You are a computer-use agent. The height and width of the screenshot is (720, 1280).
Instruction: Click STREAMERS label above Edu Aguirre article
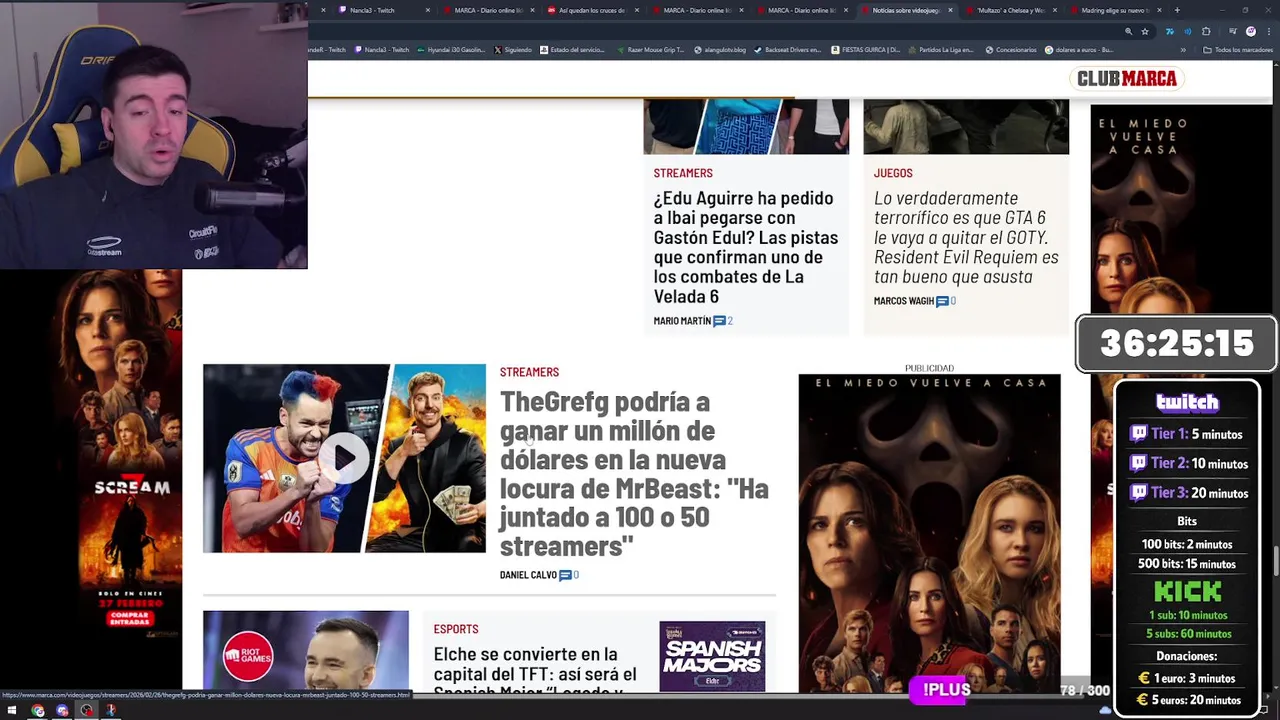coord(683,173)
